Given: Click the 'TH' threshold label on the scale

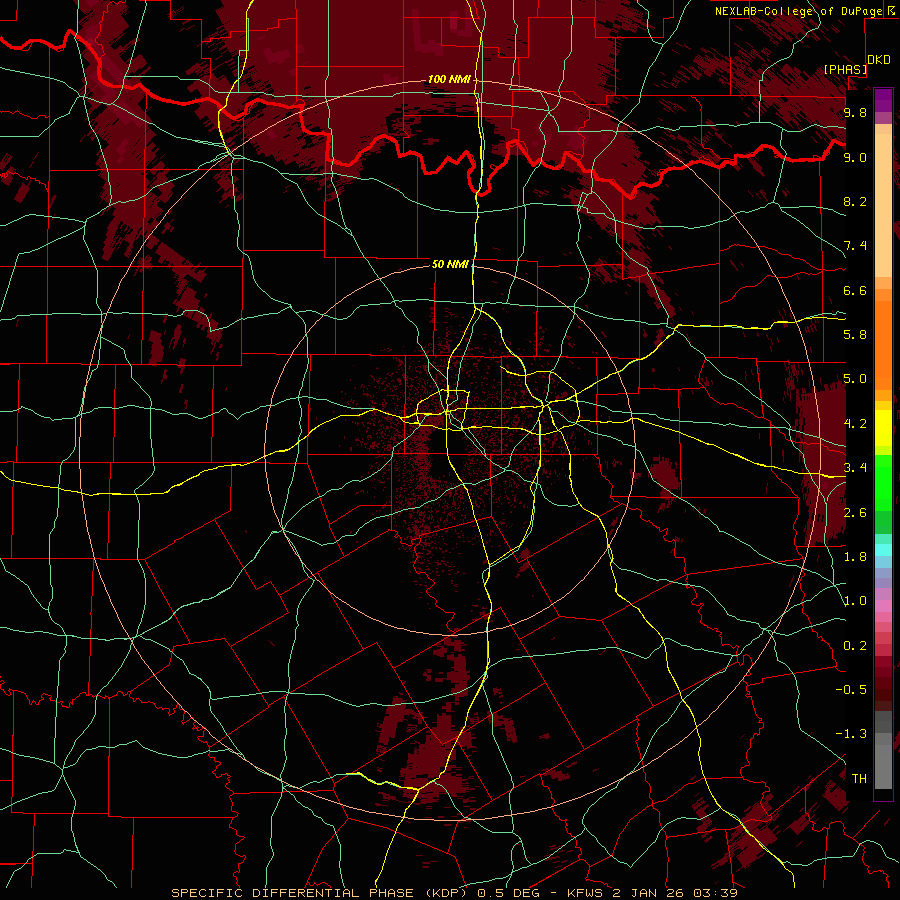Looking at the screenshot, I should pos(859,779).
